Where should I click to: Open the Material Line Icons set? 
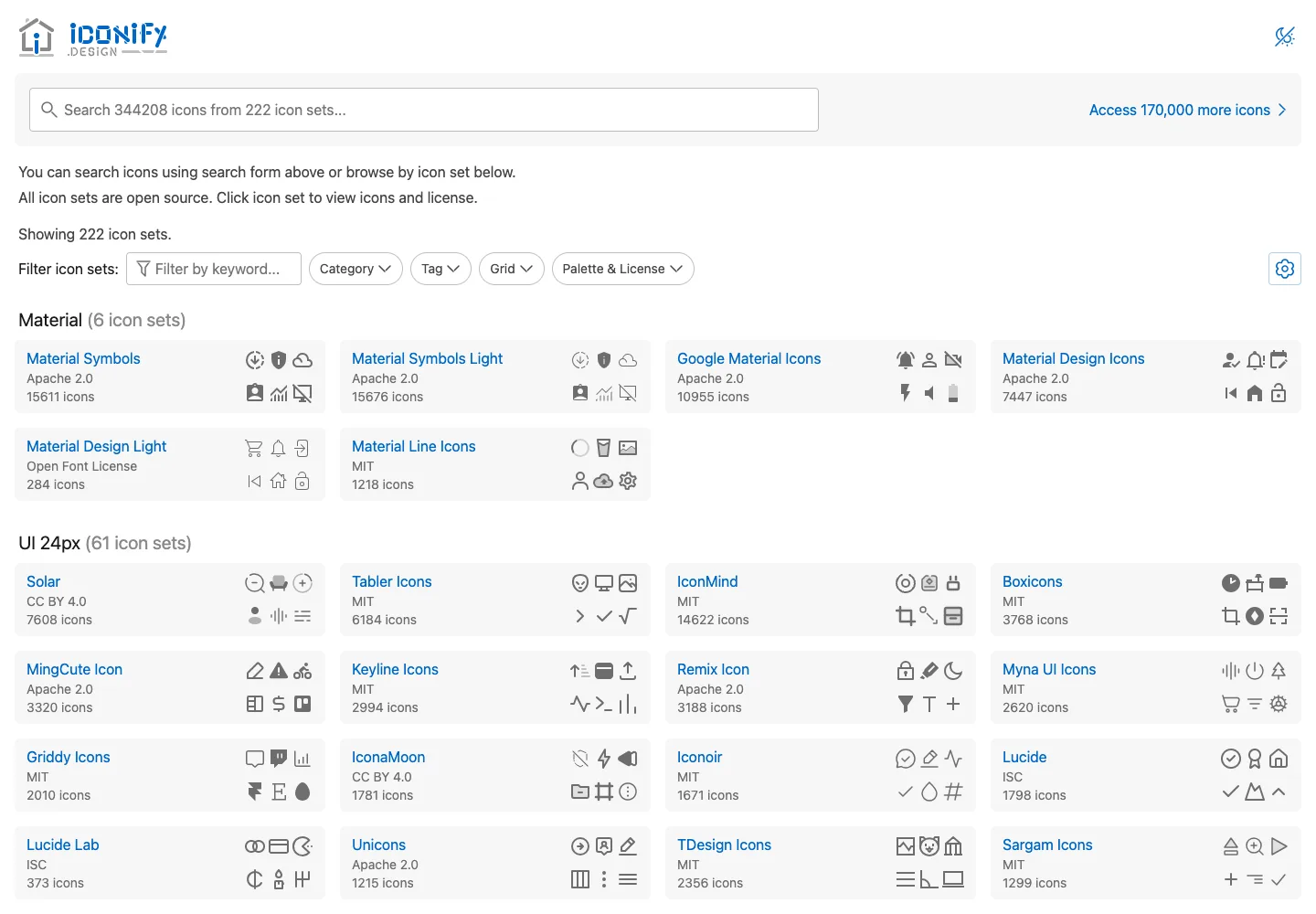(x=413, y=446)
